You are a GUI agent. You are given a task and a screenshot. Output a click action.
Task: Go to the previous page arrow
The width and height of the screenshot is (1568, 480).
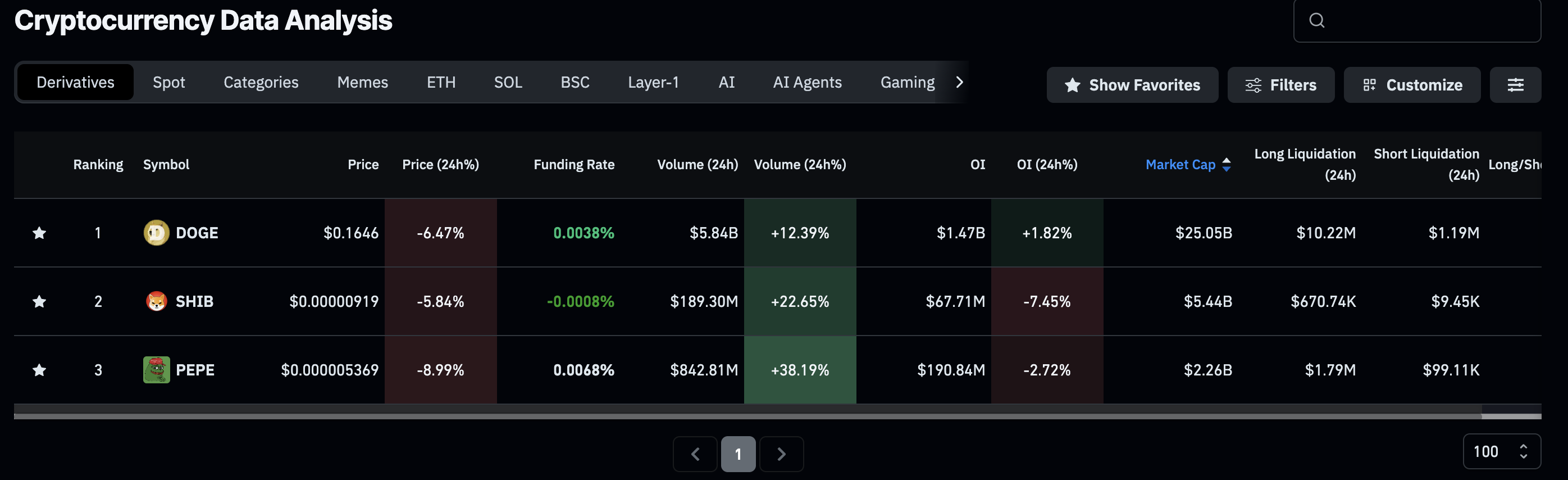[695, 454]
